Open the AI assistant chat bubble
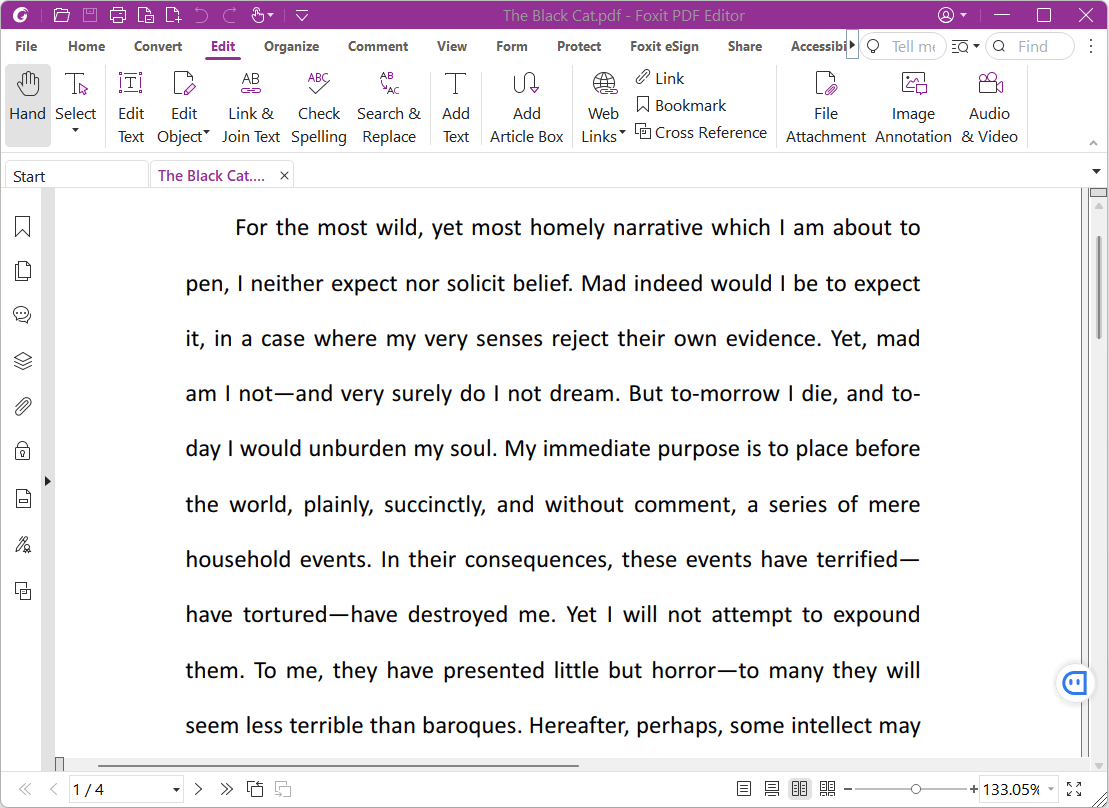 point(1074,683)
